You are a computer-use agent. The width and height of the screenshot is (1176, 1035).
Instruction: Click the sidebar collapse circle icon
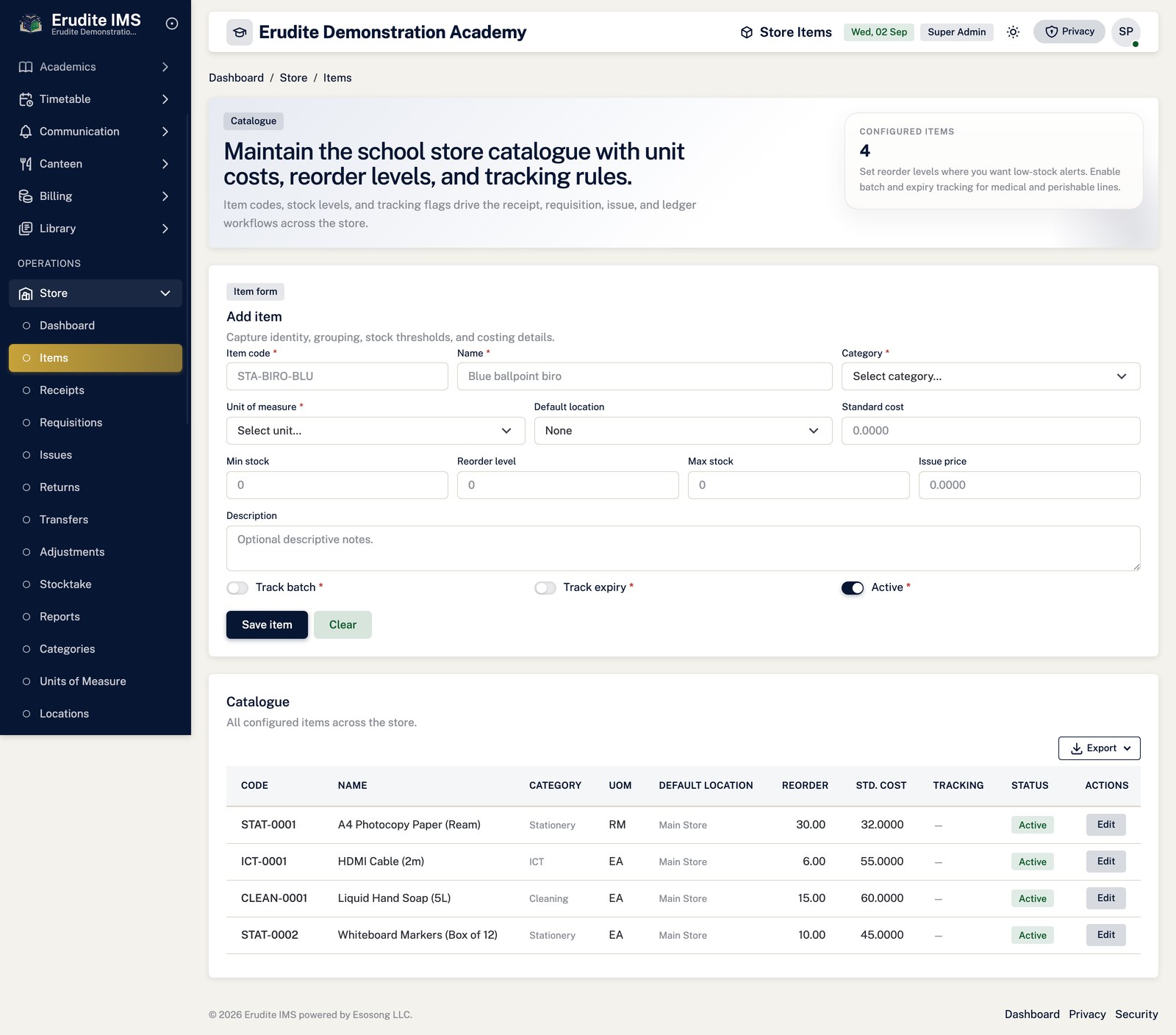pos(172,24)
